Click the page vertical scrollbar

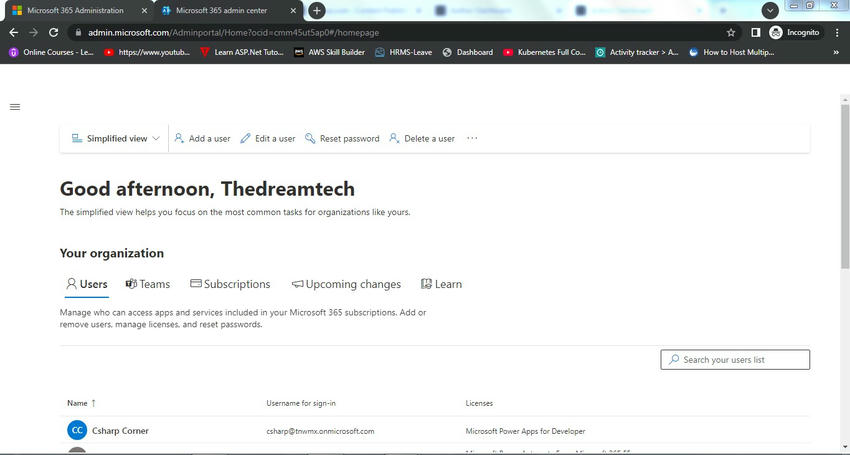[x=845, y=187]
